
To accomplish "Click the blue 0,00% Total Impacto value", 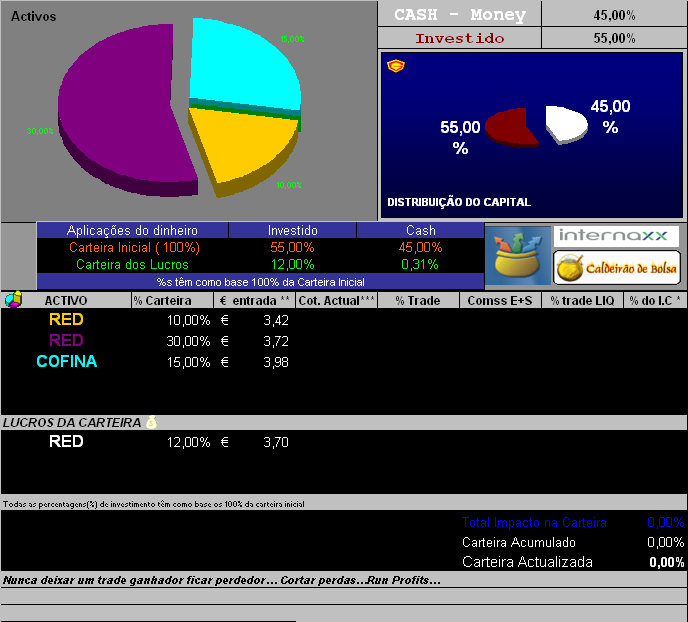I will [666, 522].
